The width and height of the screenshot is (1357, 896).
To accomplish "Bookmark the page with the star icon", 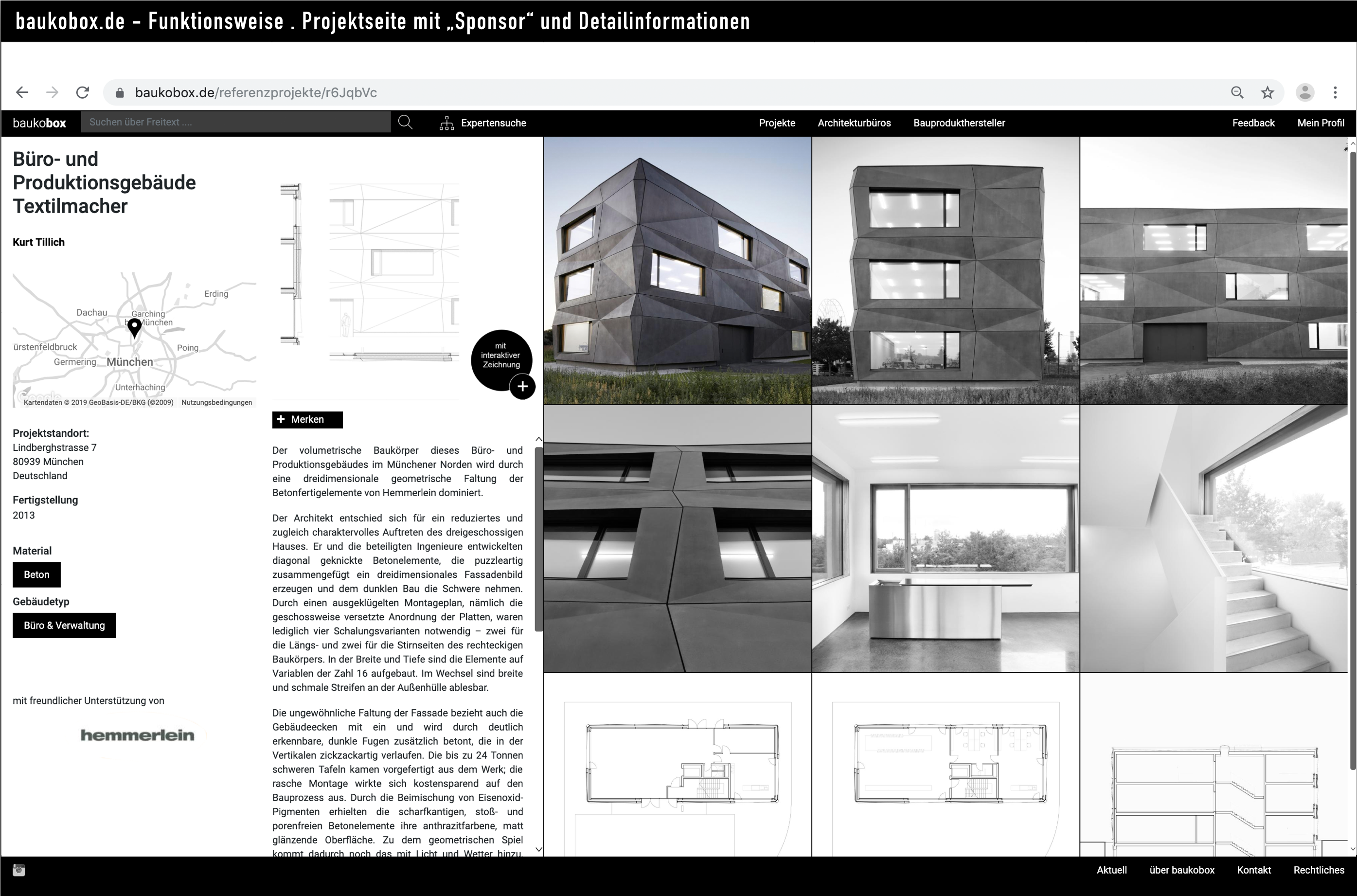I will (1268, 92).
